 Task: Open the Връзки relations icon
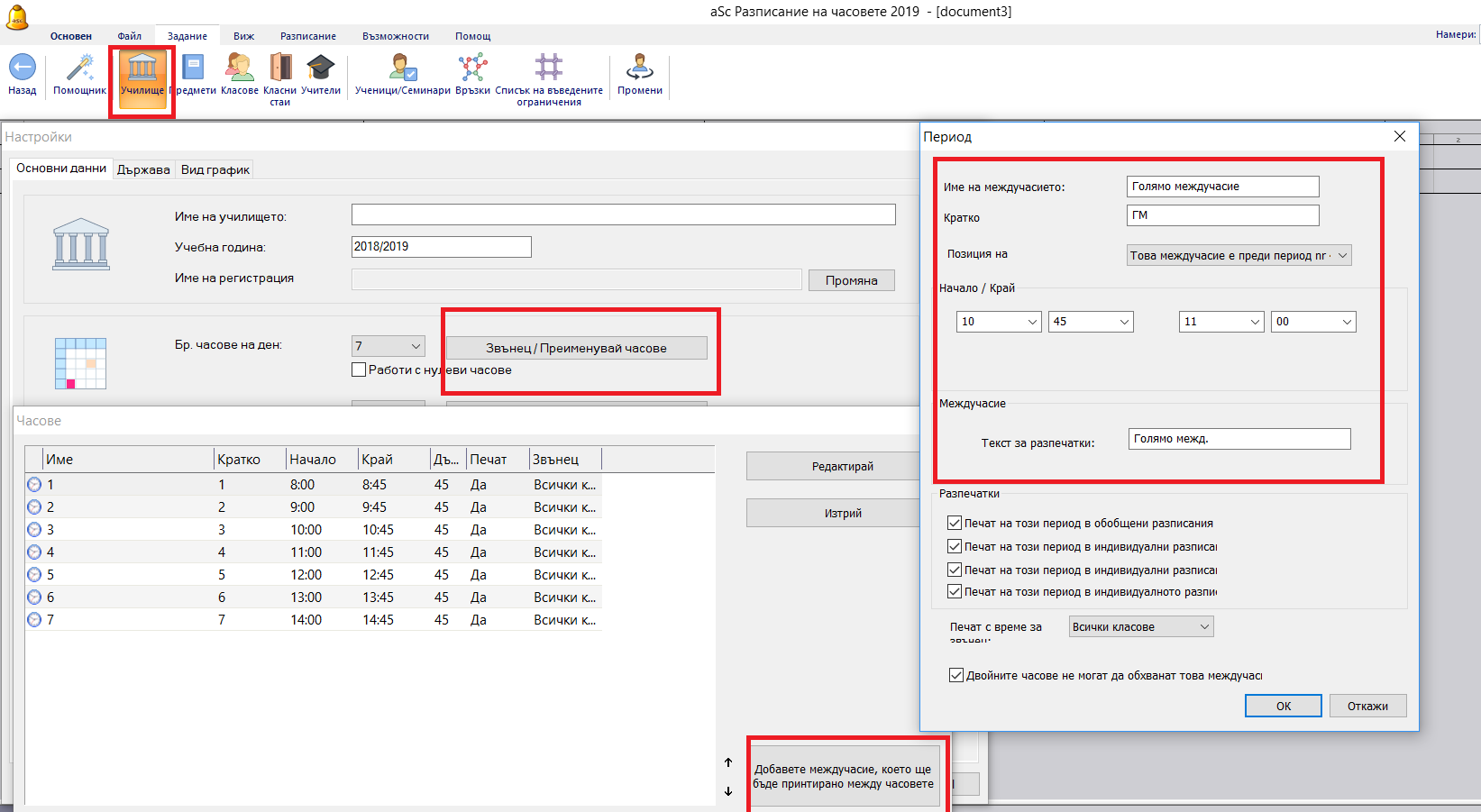click(472, 68)
